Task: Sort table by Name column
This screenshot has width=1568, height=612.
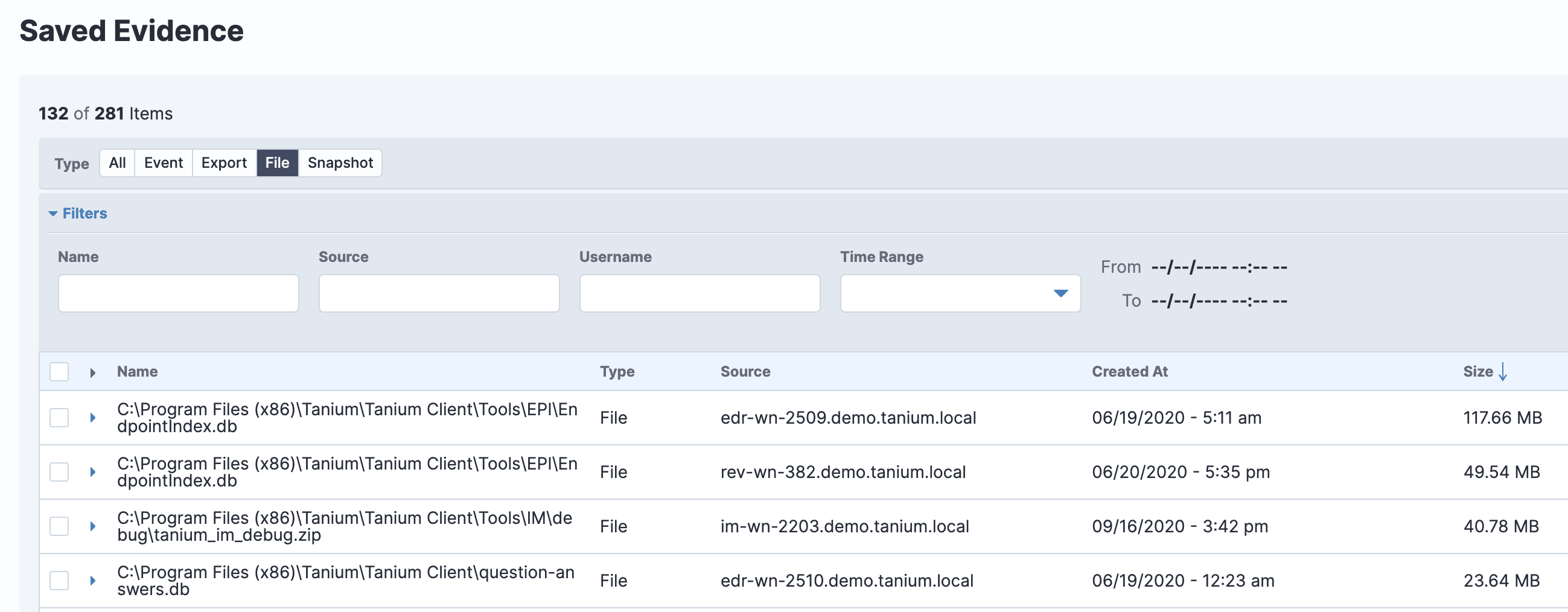Action: coord(137,371)
